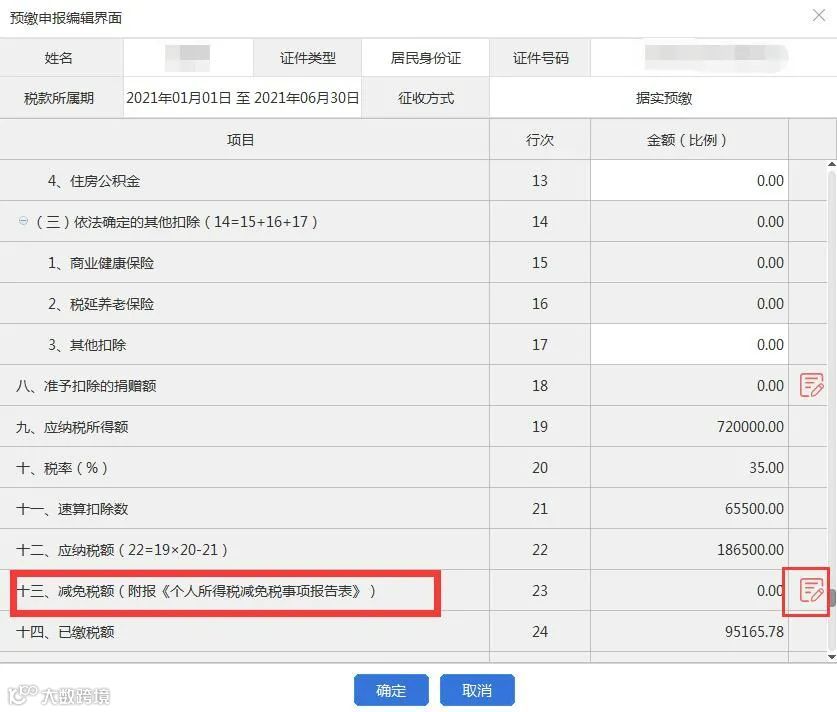Select the 十、税率(%) label
This screenshot has width=837, height=712.
tap(62, 468)
